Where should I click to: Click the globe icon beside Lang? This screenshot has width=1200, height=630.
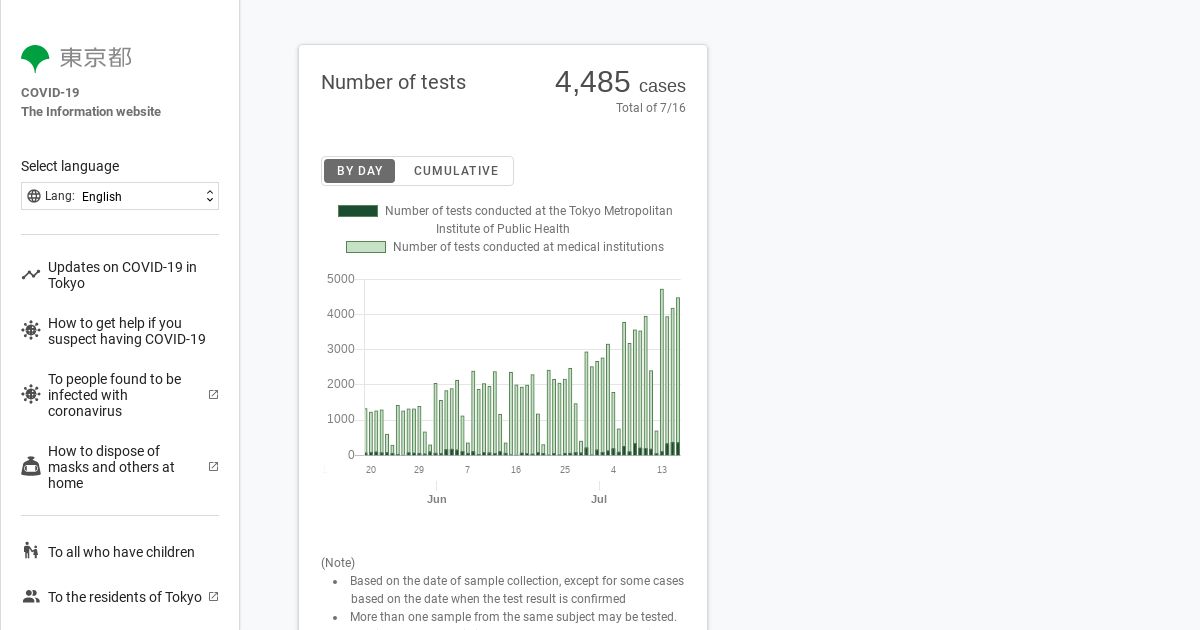(x=34, y=196)
